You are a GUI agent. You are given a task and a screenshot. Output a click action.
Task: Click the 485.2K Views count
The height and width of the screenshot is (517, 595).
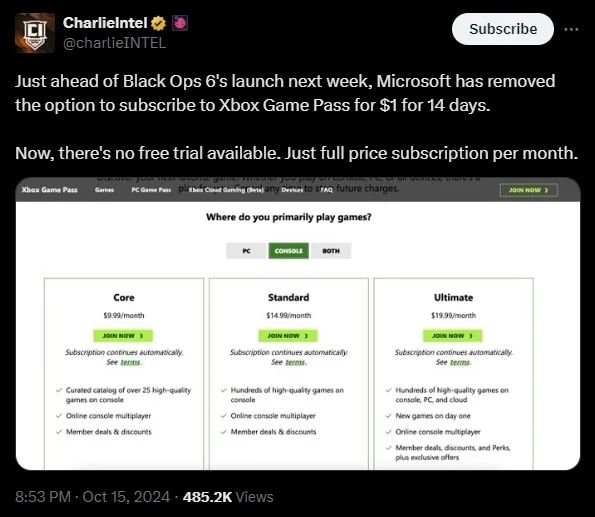[x=228, y=497]
